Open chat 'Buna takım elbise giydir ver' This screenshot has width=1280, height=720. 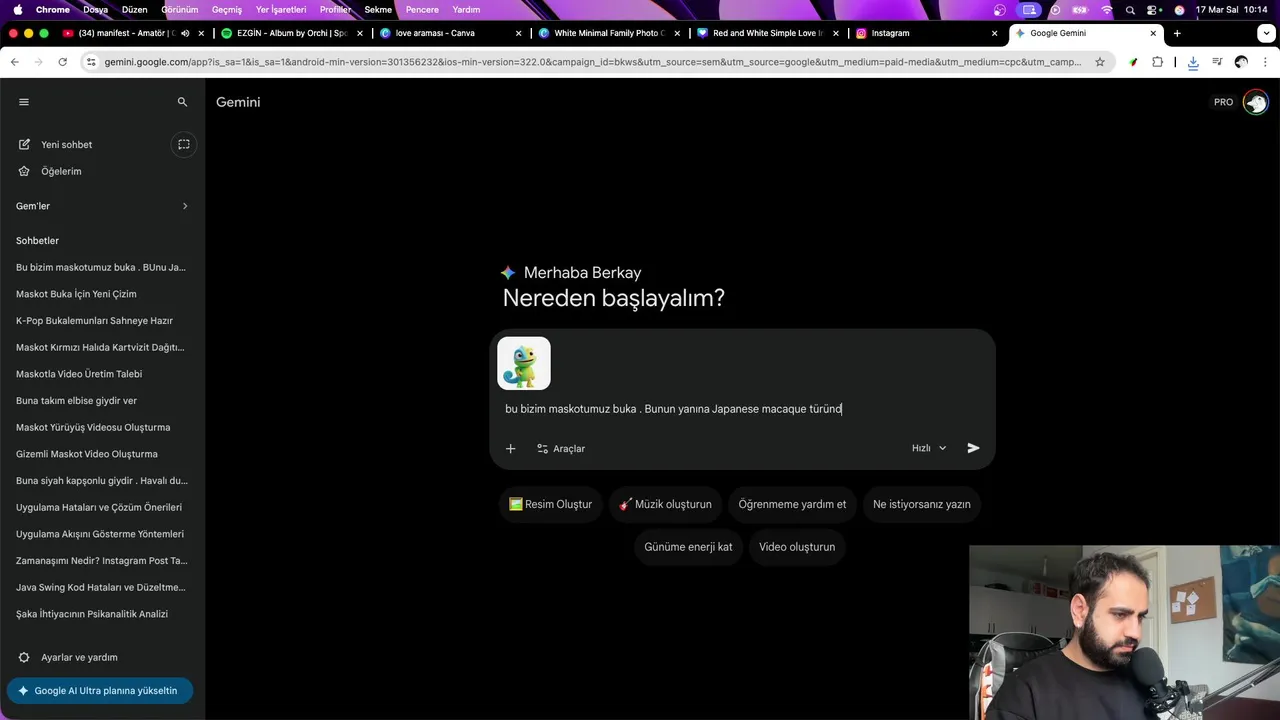(x=76, y=401)
